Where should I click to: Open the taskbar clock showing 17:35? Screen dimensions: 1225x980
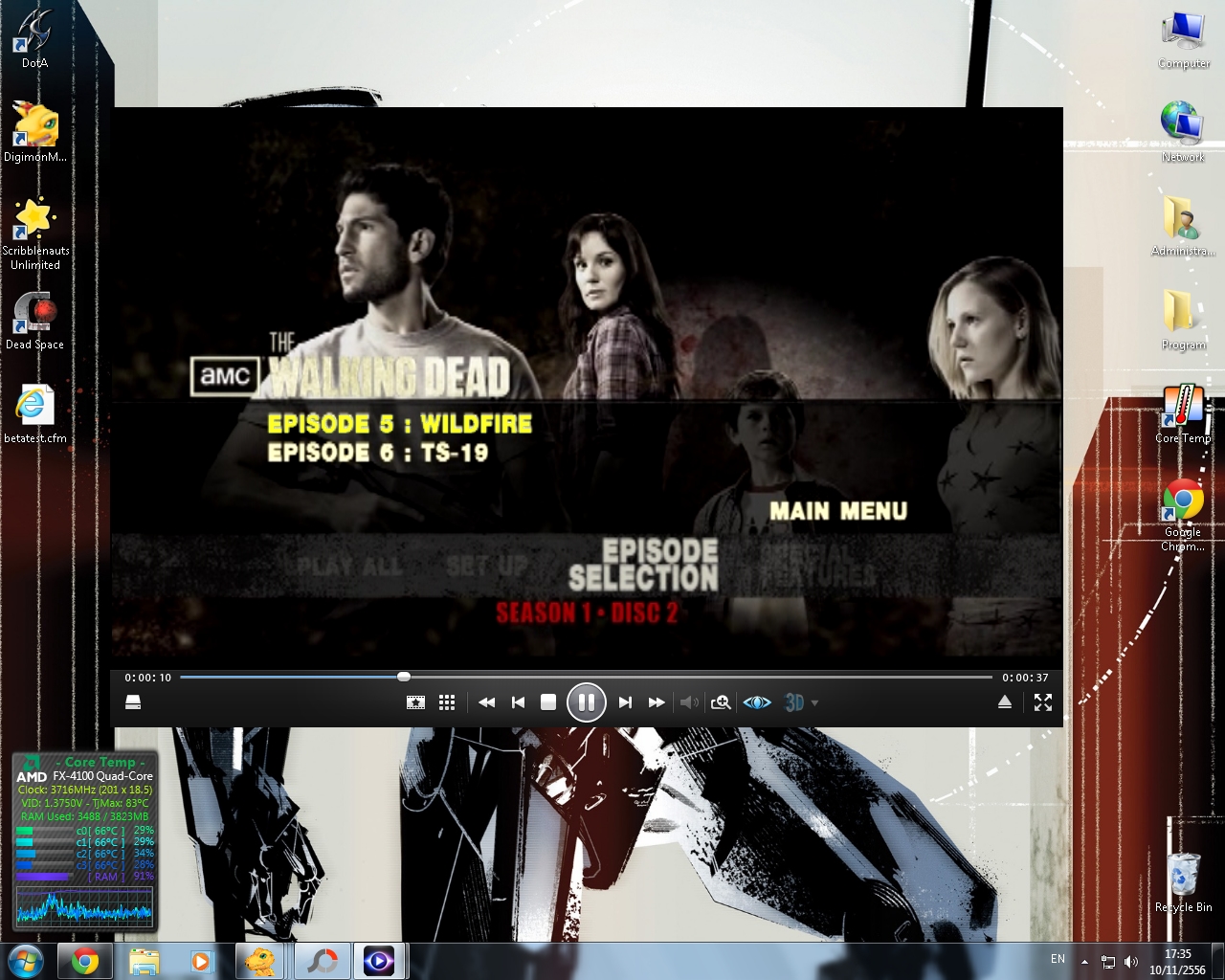[x=1178, y=962]
